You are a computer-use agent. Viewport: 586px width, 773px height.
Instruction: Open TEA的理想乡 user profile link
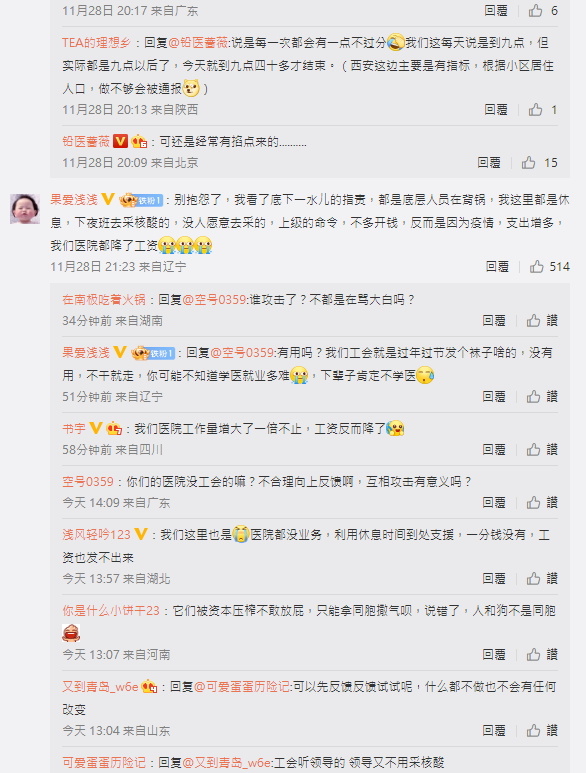coord(96,43)
